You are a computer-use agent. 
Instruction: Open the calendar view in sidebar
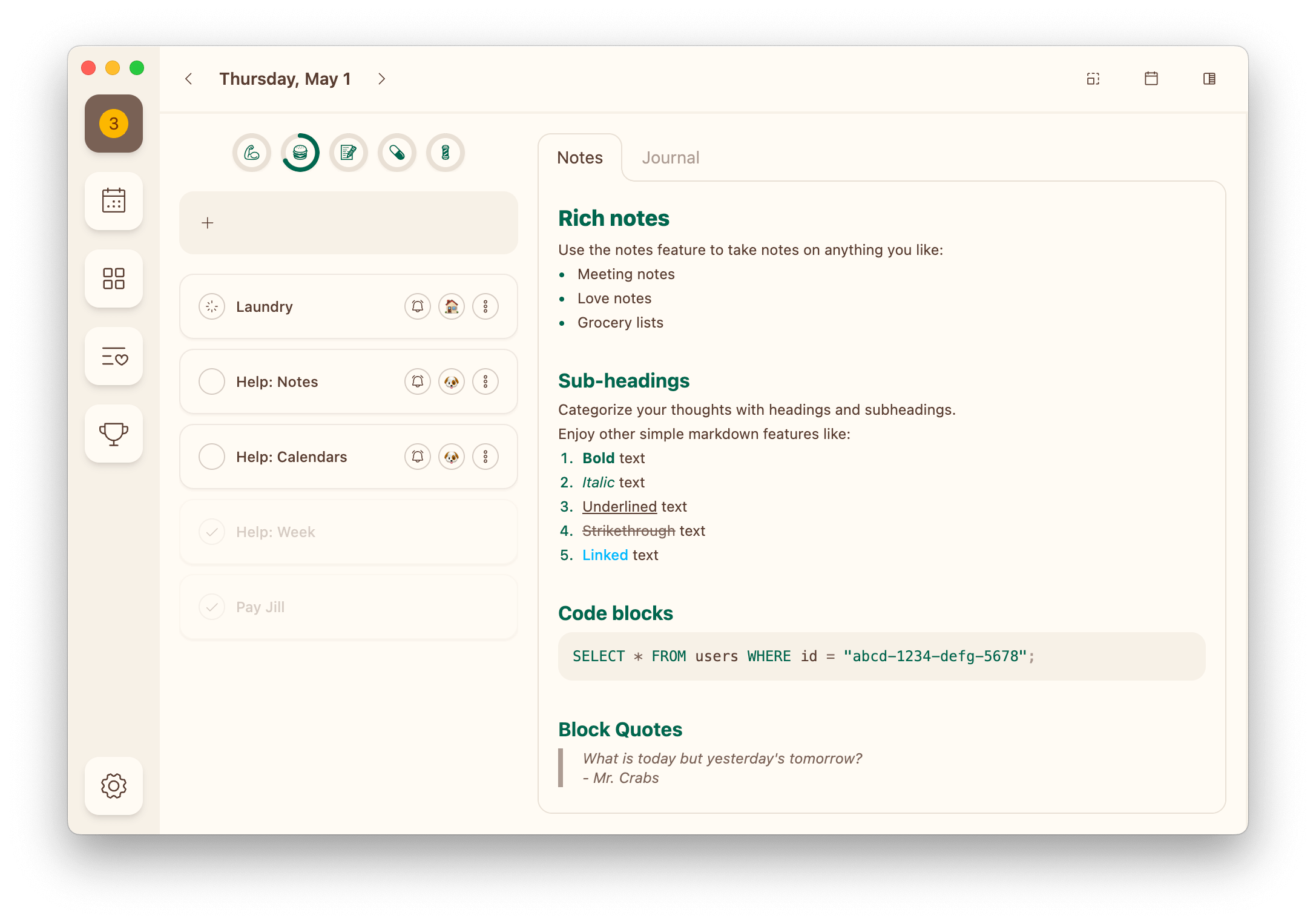click(x=114, y=201)
